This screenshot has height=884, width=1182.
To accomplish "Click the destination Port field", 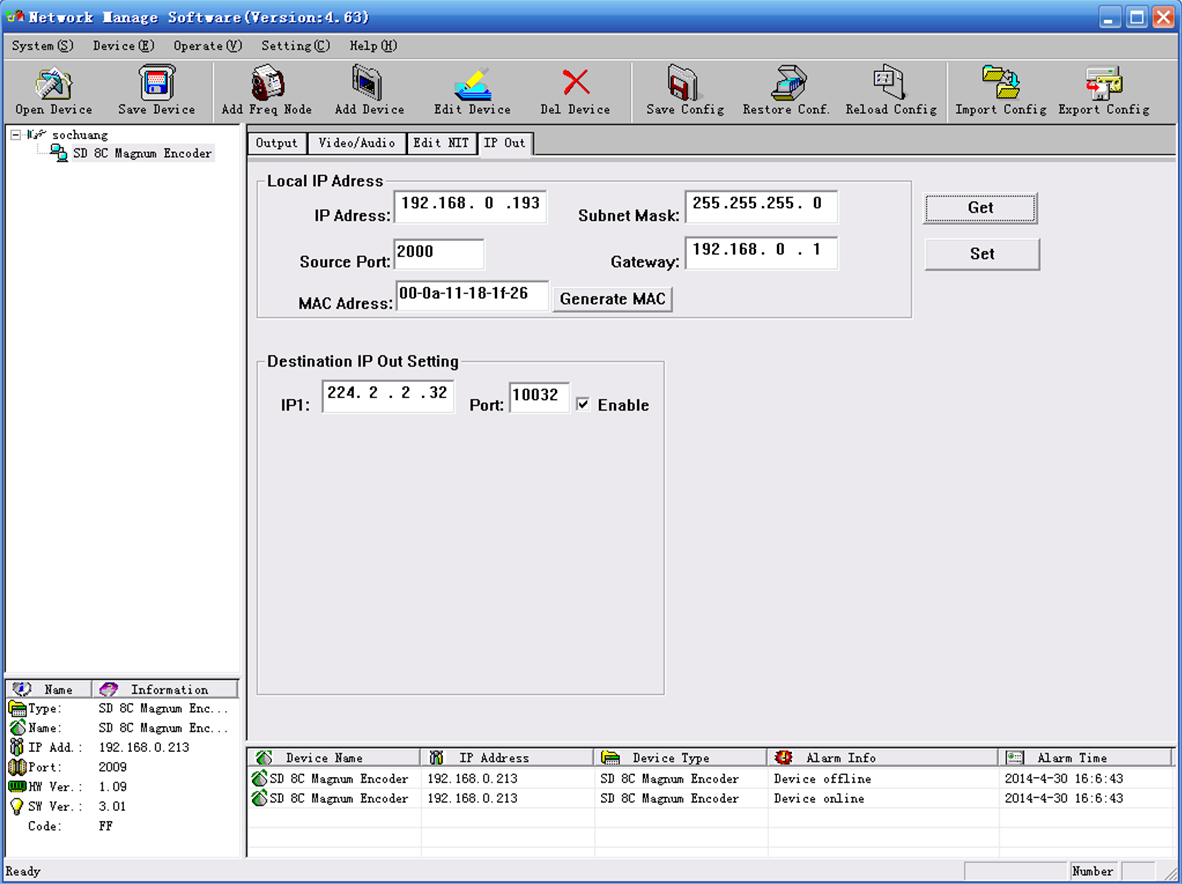I will coord(540,397).
